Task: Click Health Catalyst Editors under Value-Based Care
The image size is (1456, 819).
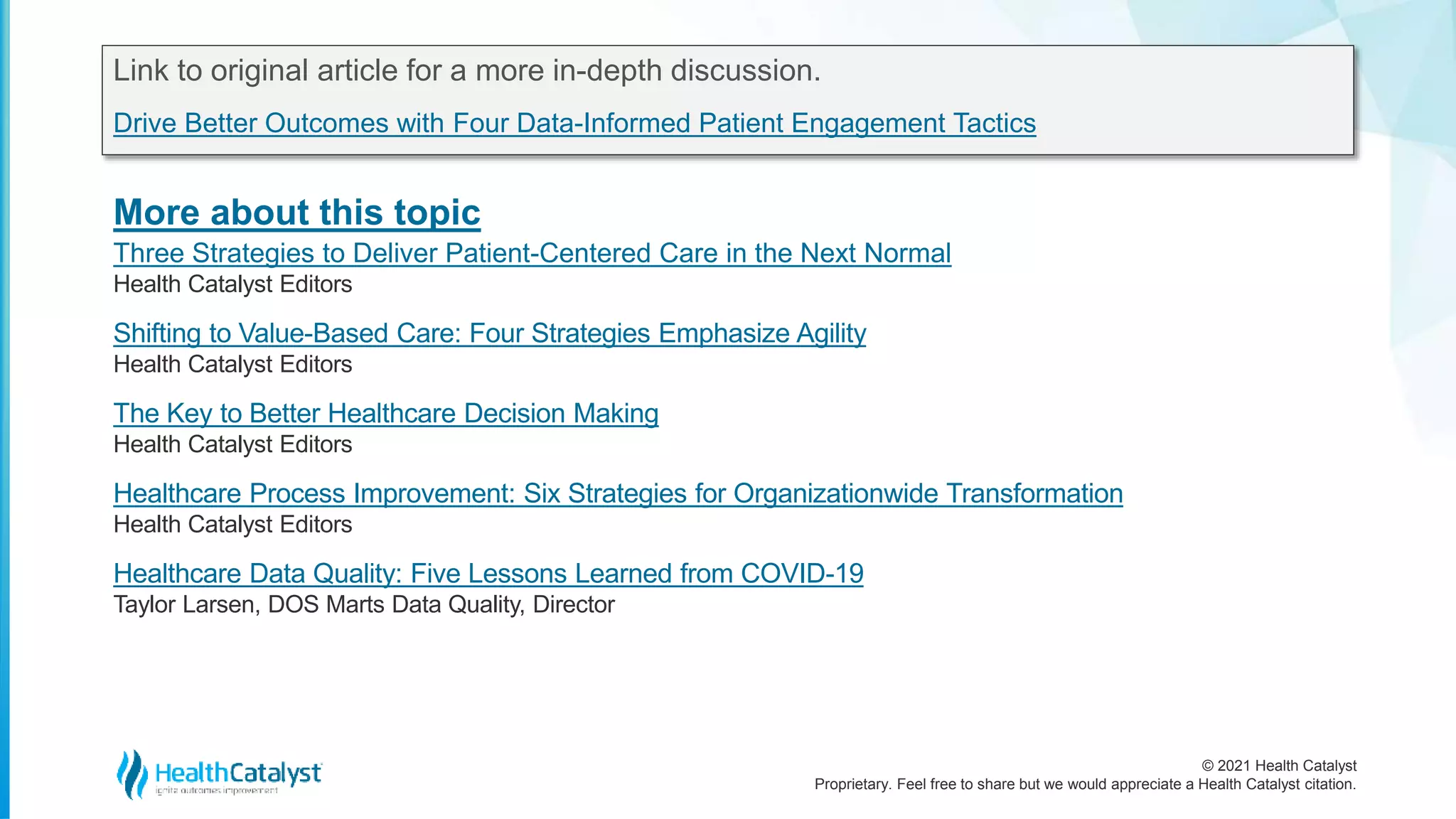Action: (x=233, y=365)
